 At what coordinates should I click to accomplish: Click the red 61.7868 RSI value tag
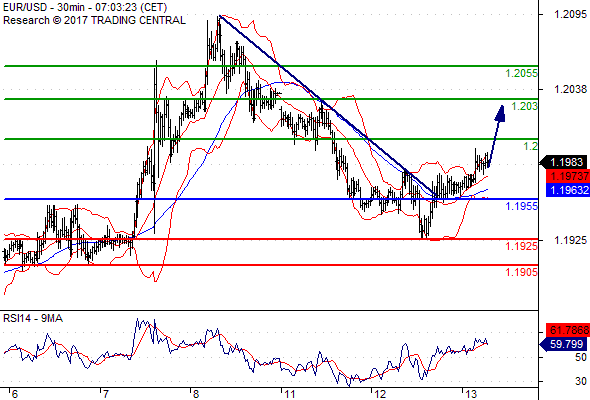click(x=567, y=330)
